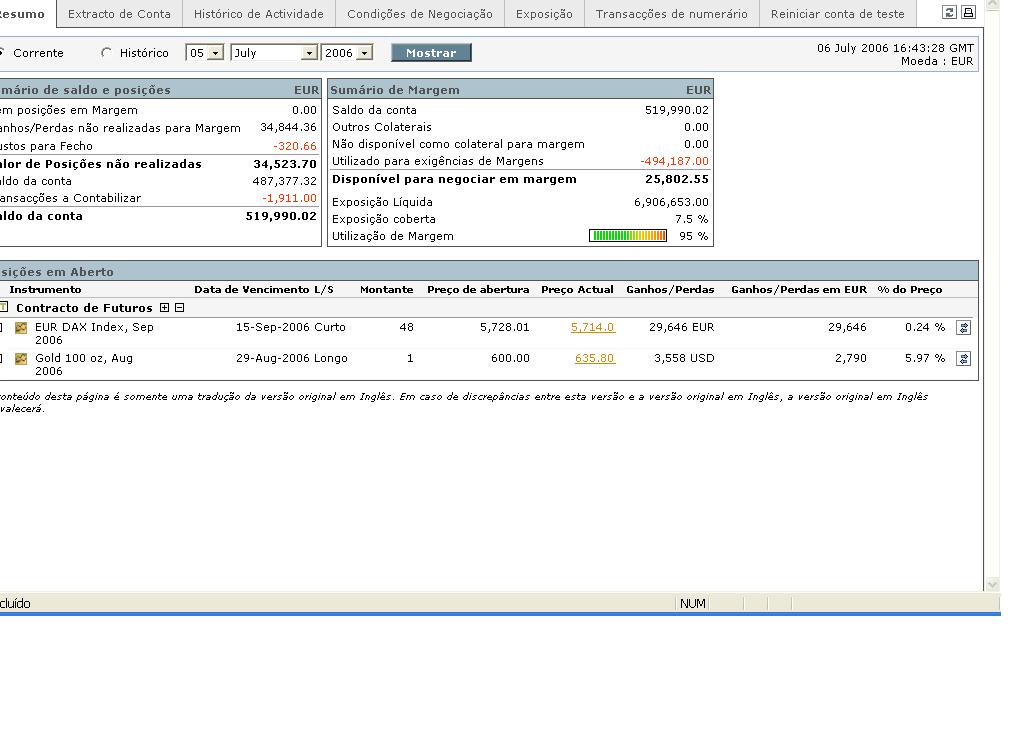
Task: Click the EUR DAX Index instrument icon
Action: [x=21, y=328]
